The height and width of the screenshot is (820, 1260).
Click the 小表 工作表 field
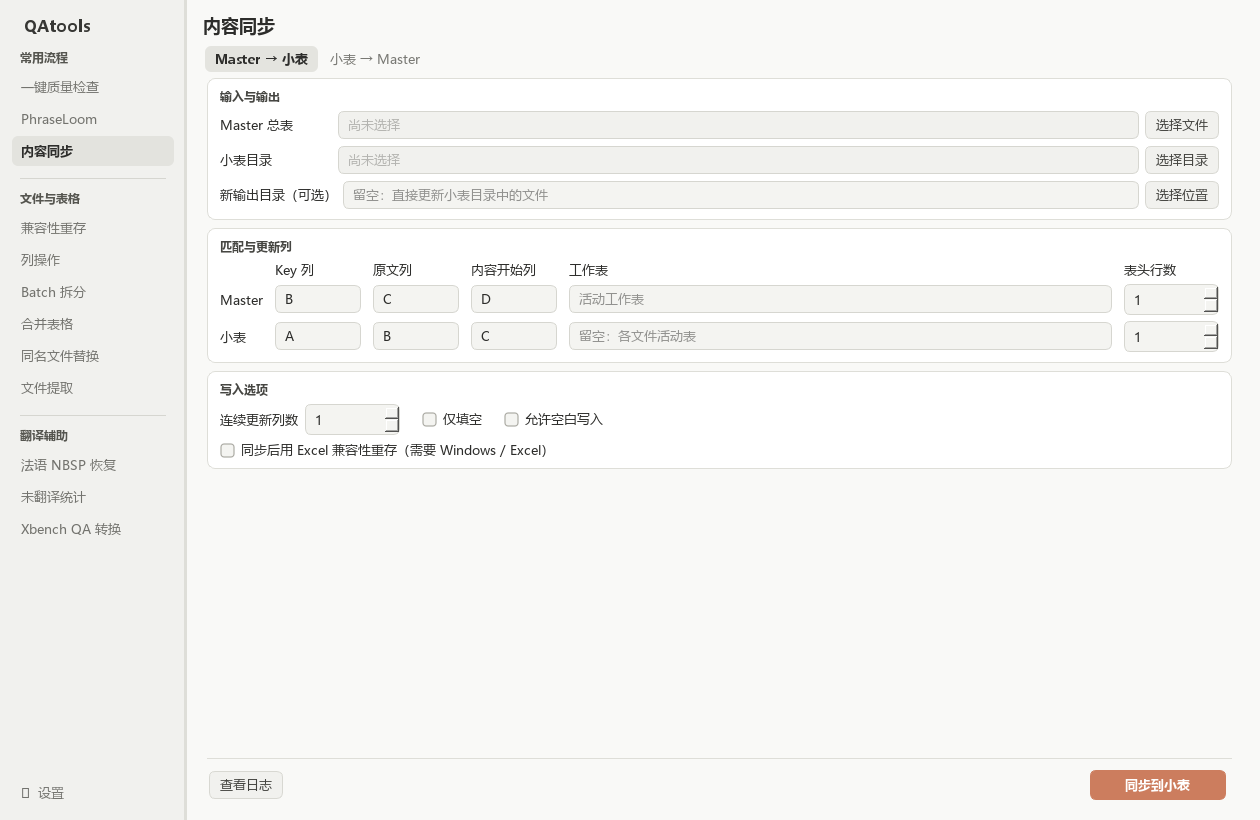coord(840,336)
